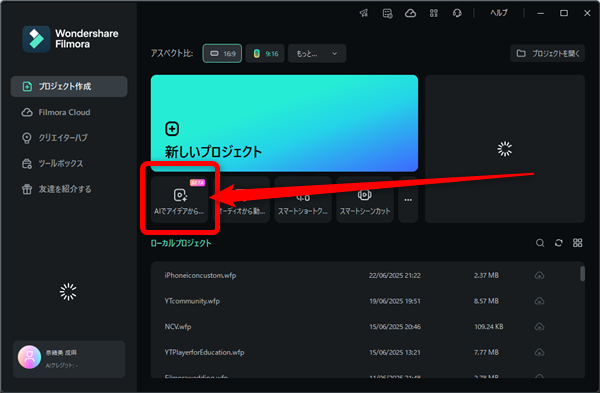Select the 16:9 aspect ratio
Screen dimensions: 600x393
point(222,53)
